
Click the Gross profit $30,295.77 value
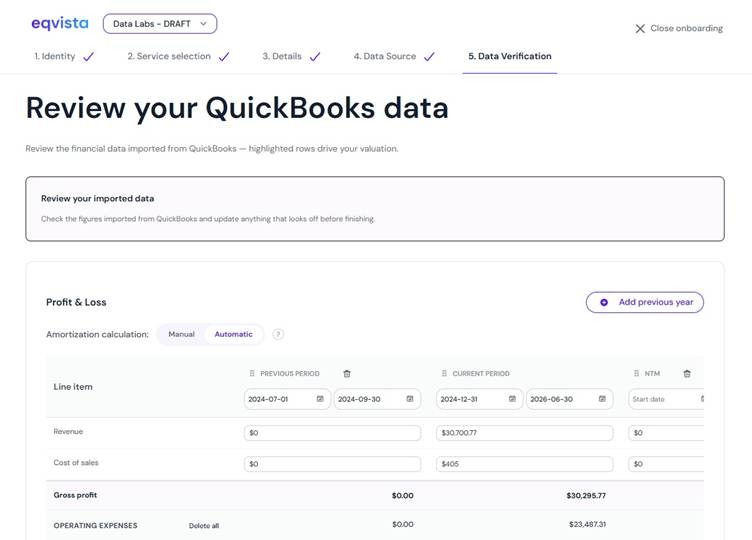586,495
